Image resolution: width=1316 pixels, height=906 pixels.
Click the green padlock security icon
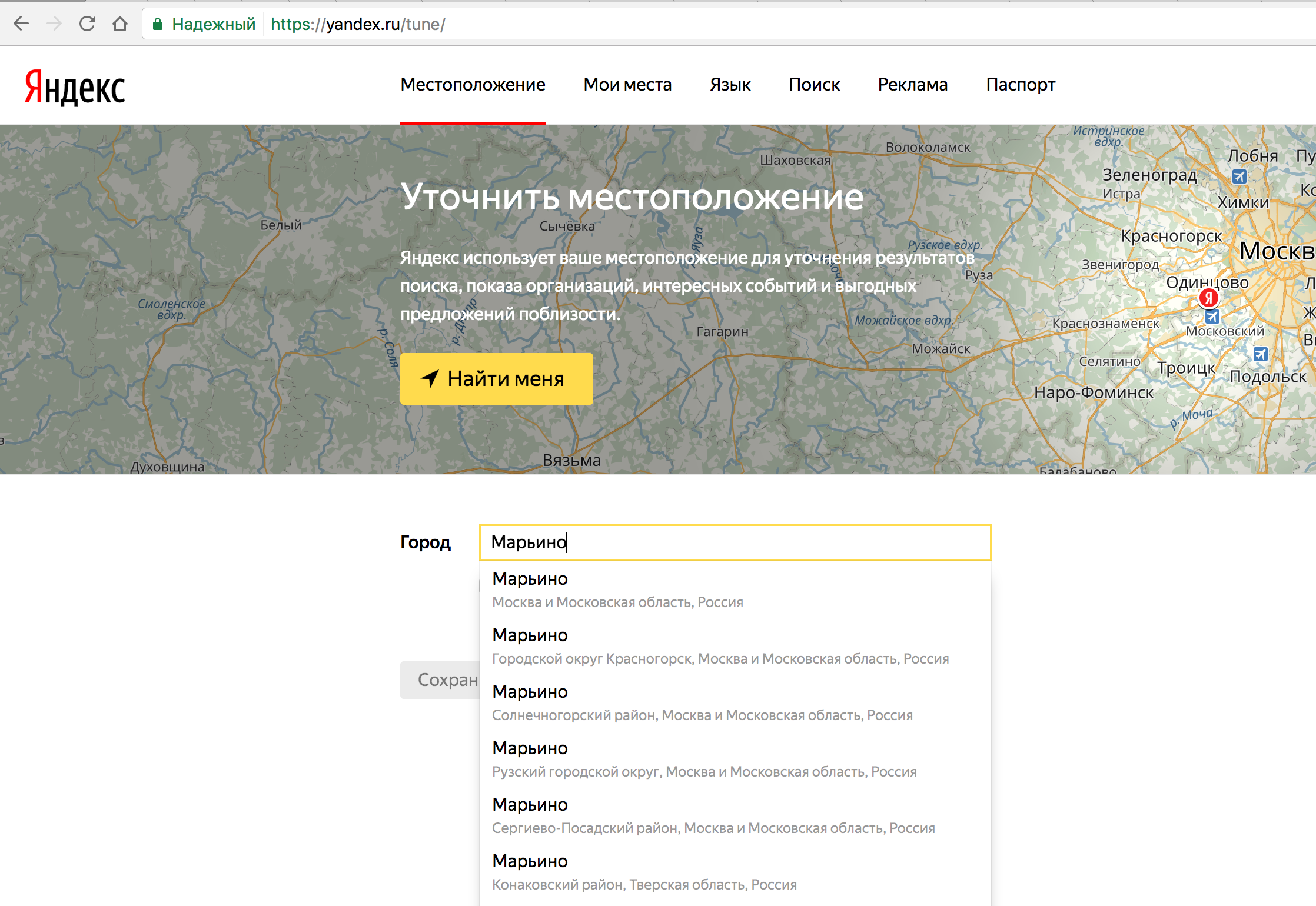(x=157, y=24)
